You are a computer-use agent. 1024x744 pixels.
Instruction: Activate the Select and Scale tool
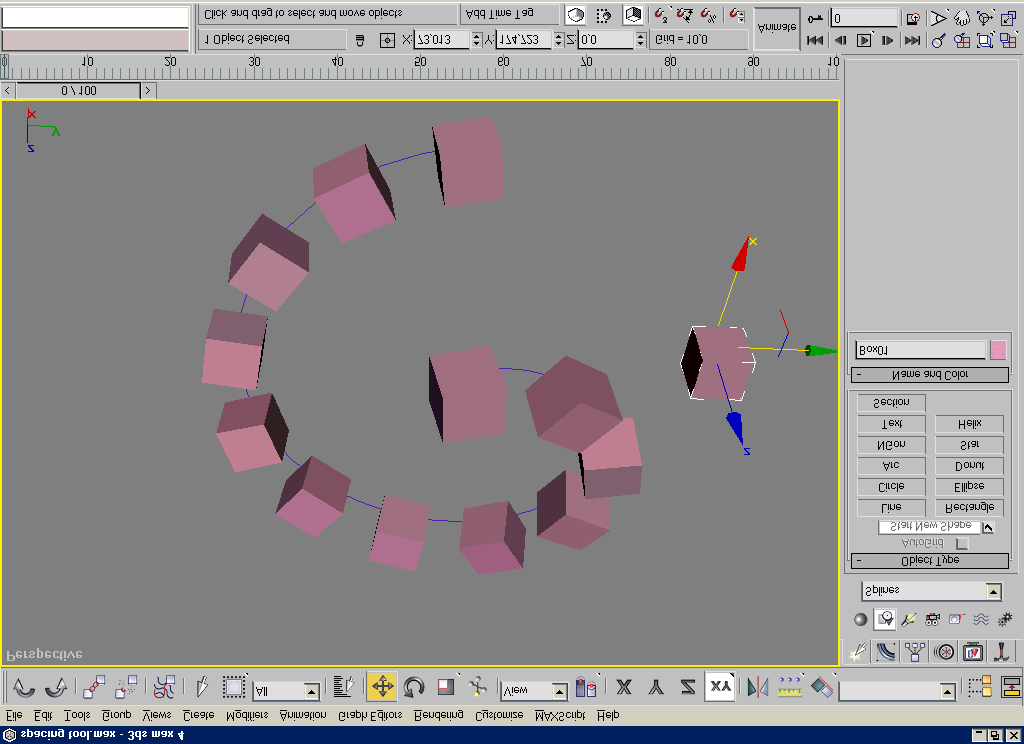[446, 687]
